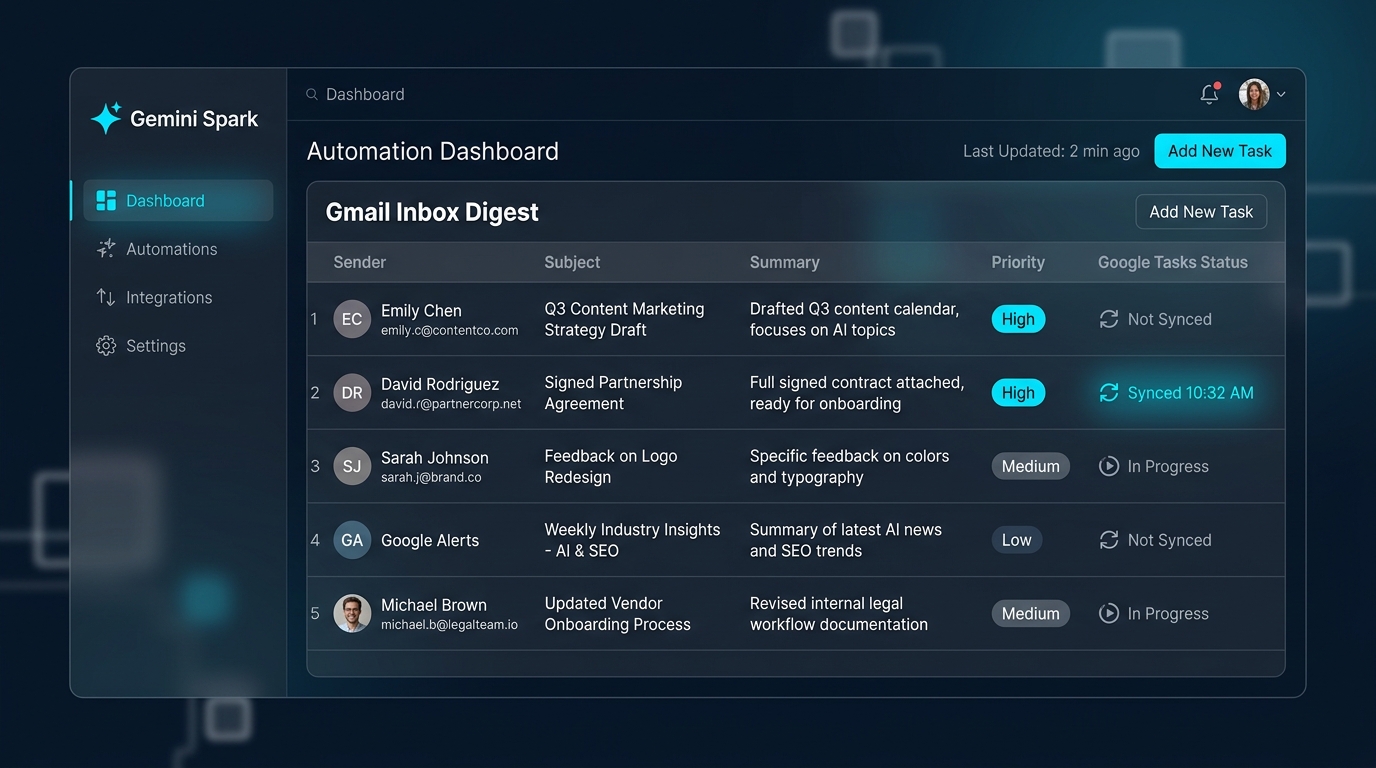Open Q3 Content Marketing Strategy Draft subject
Screen dimensions: 1376x768
(624, 319)
